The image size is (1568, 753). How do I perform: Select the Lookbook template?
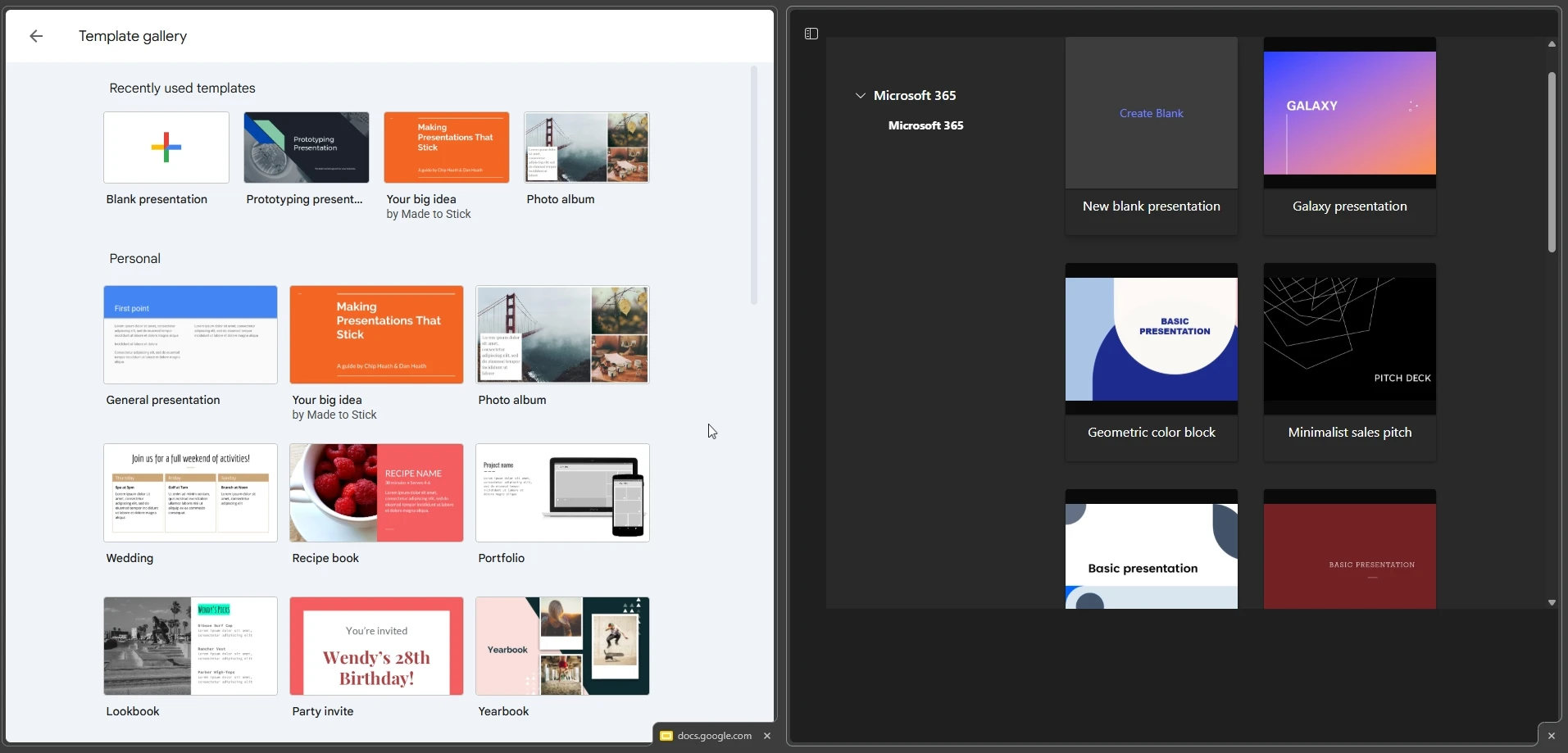pyautogui.click(x=190, y=646)
